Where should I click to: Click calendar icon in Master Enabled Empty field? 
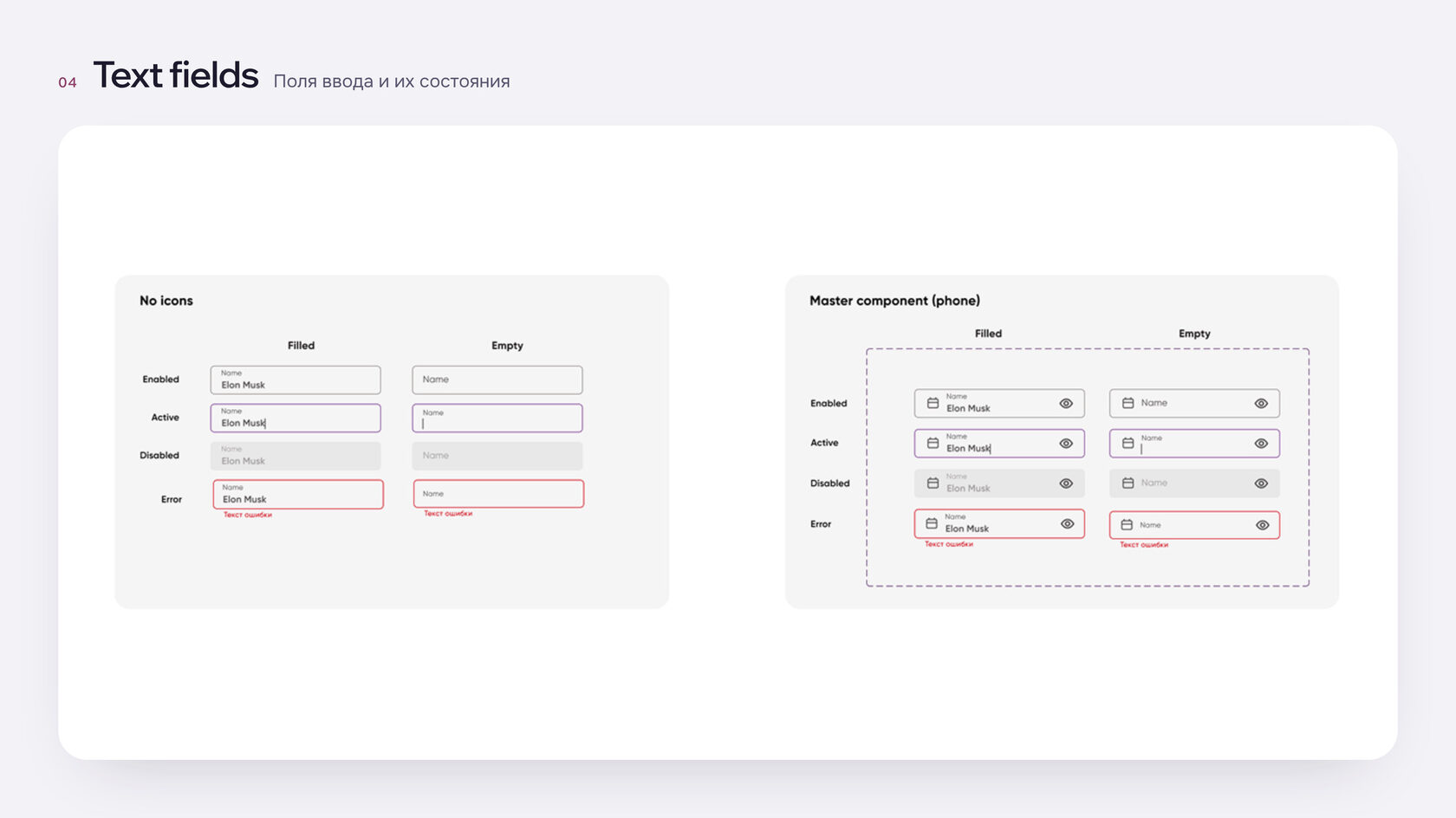coord(1128,403)
